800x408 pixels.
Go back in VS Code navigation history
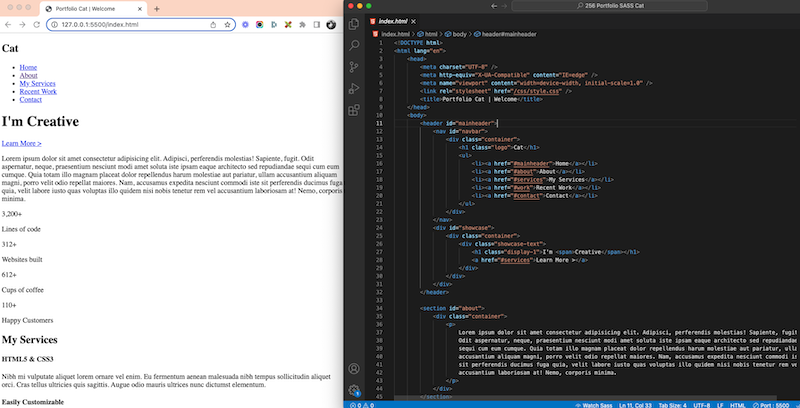click(x=493, y=6)
